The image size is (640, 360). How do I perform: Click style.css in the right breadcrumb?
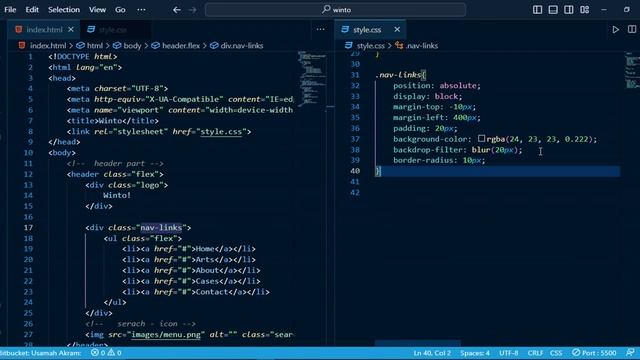tap(370, 46)
